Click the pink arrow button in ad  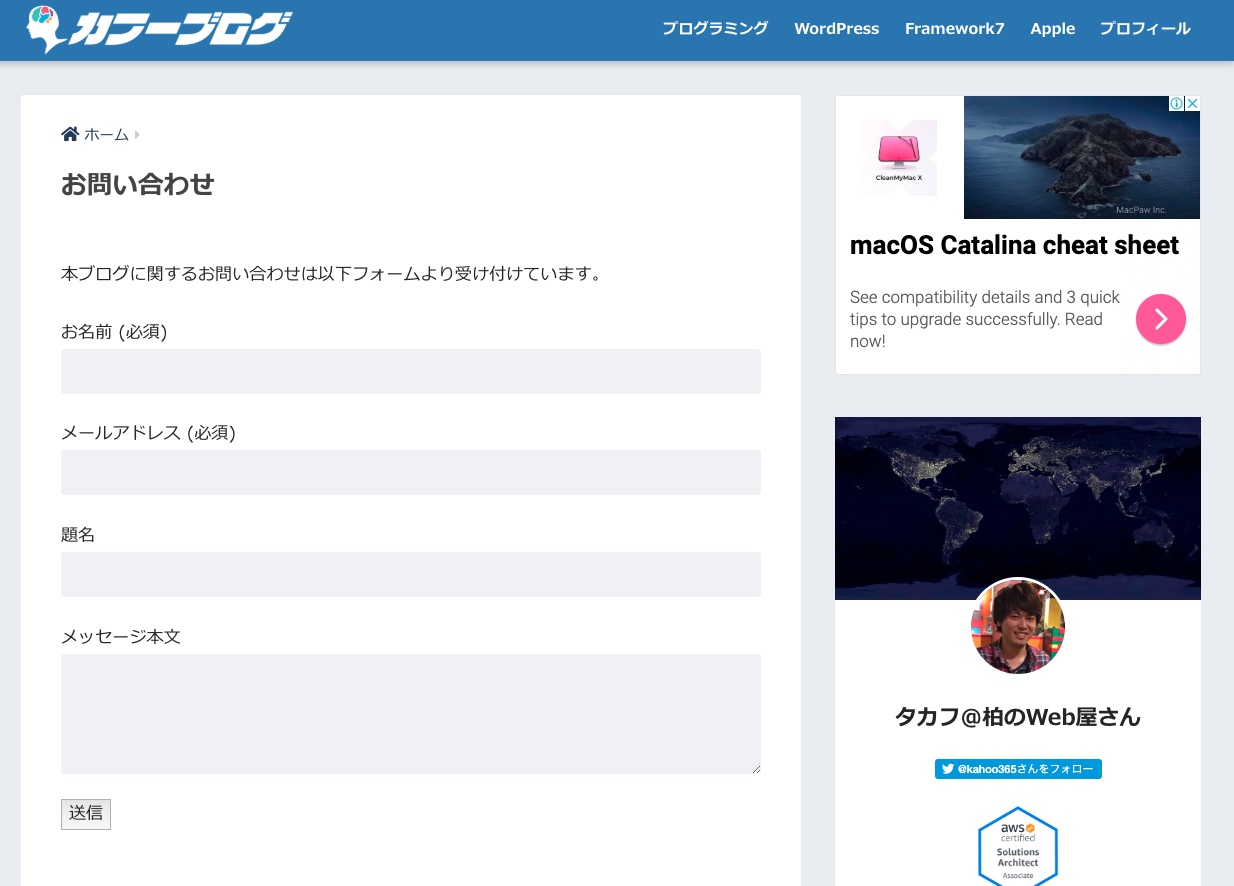(1160, 319)
